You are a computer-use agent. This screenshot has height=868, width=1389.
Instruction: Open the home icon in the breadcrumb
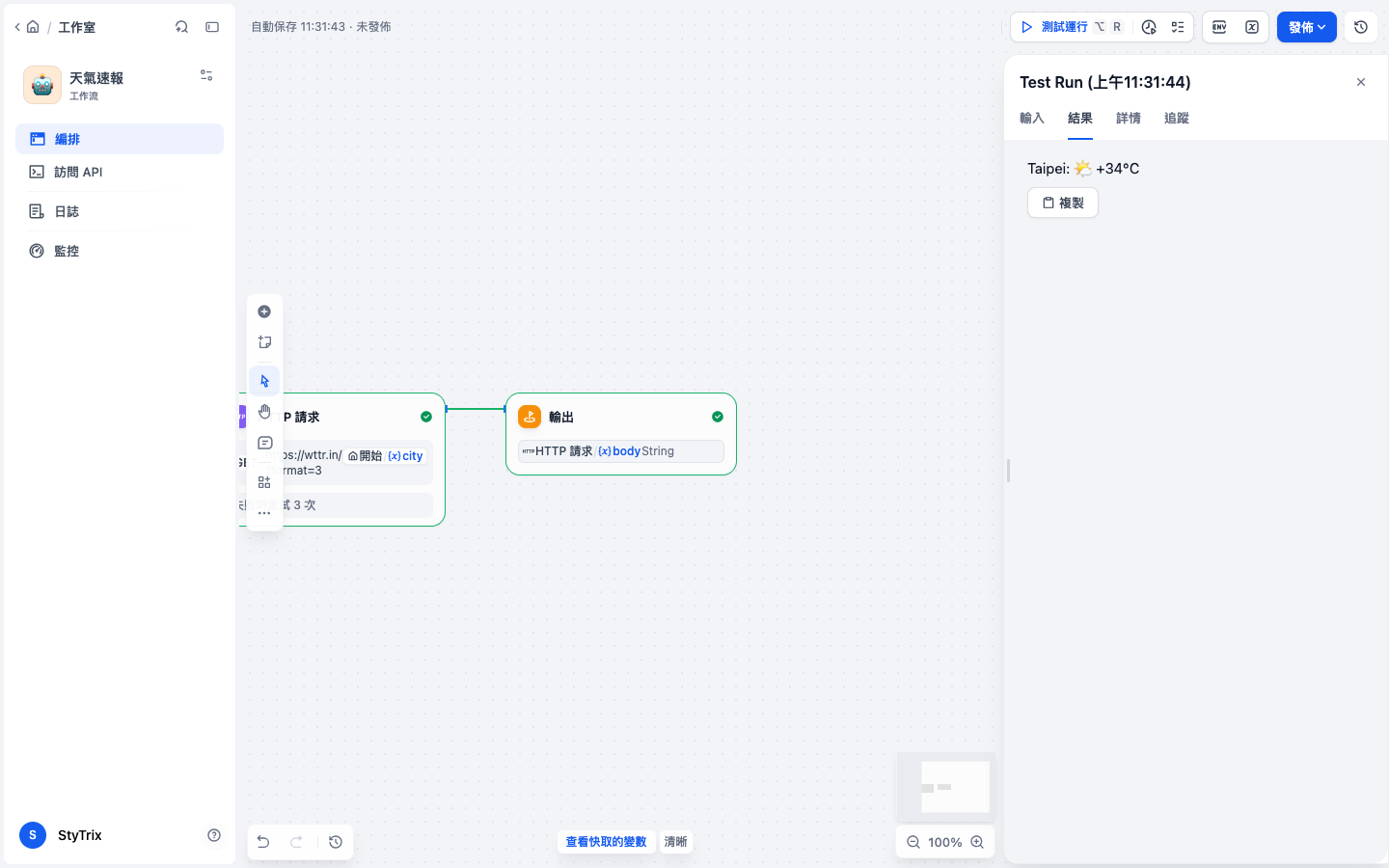click(33, 27)
